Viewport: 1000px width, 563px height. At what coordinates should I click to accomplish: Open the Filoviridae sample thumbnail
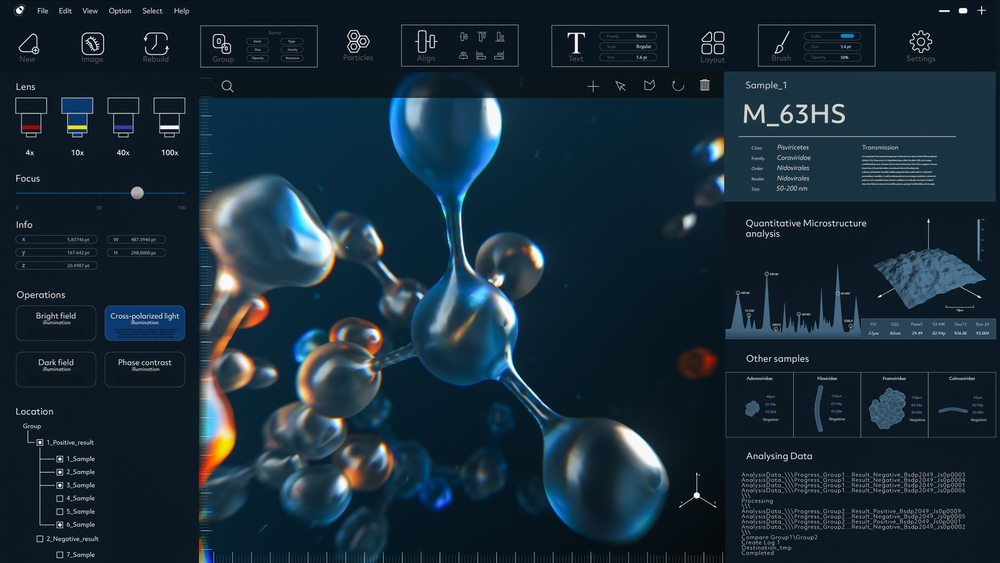coord(827,405)
